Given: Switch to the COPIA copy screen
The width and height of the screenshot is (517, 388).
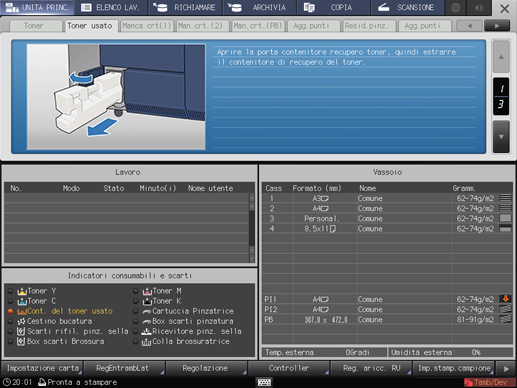Looking at the screenshot, I should [x=333, y=7].
